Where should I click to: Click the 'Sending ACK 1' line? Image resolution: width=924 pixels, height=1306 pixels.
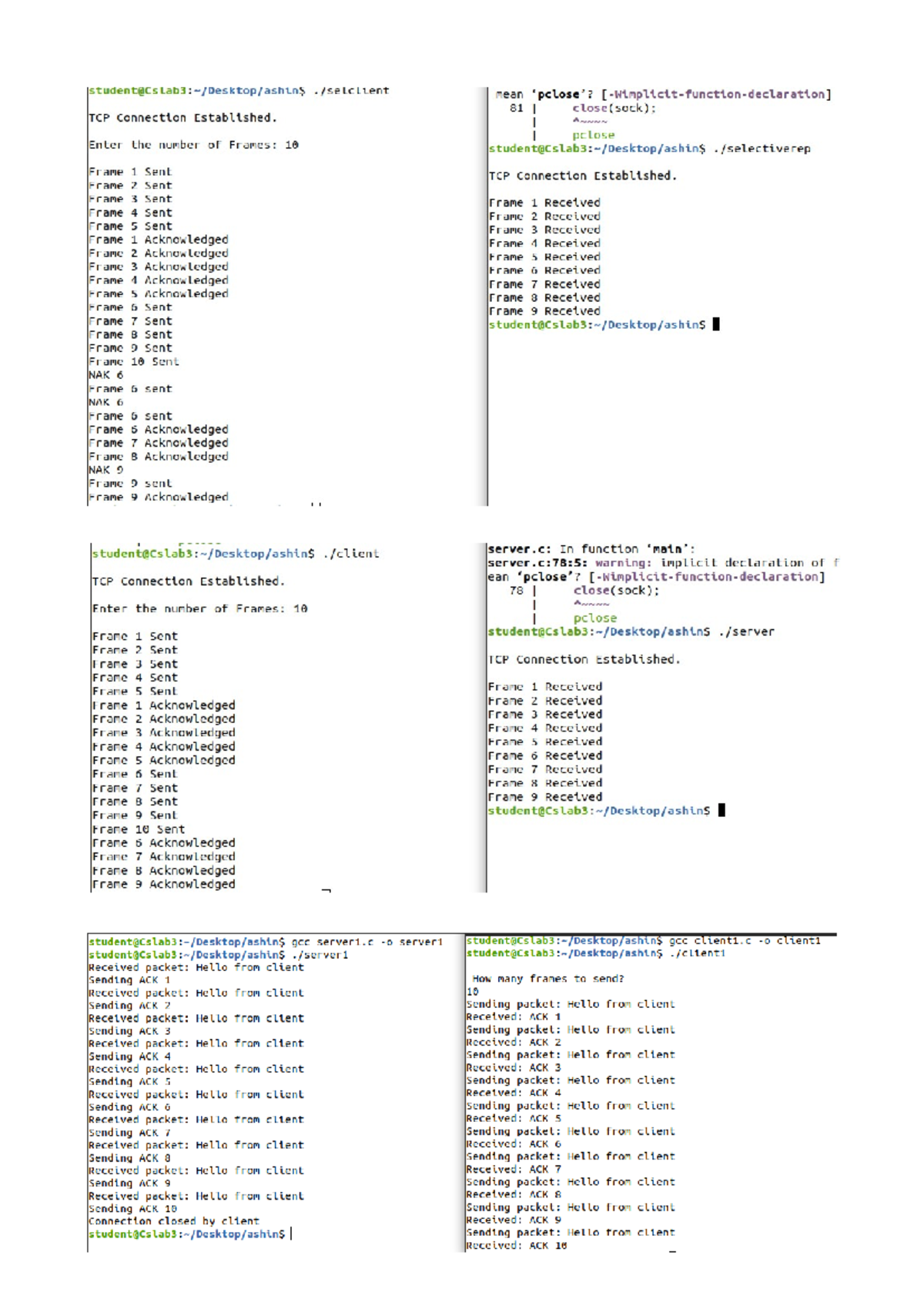click(x=129, y=980)
